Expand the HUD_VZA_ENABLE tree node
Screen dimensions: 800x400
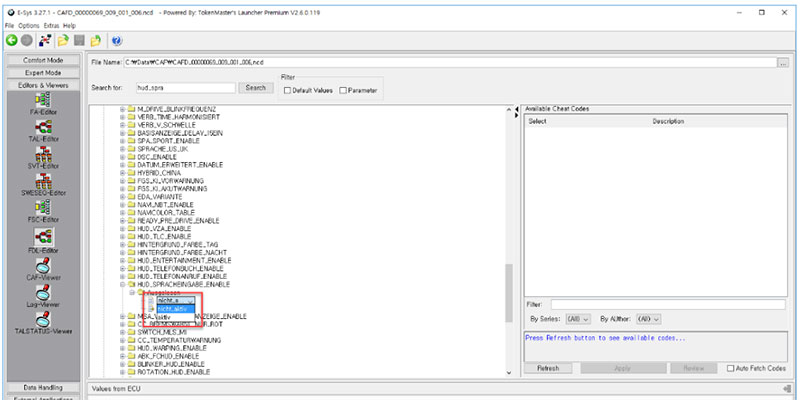(x=122, y=229)
